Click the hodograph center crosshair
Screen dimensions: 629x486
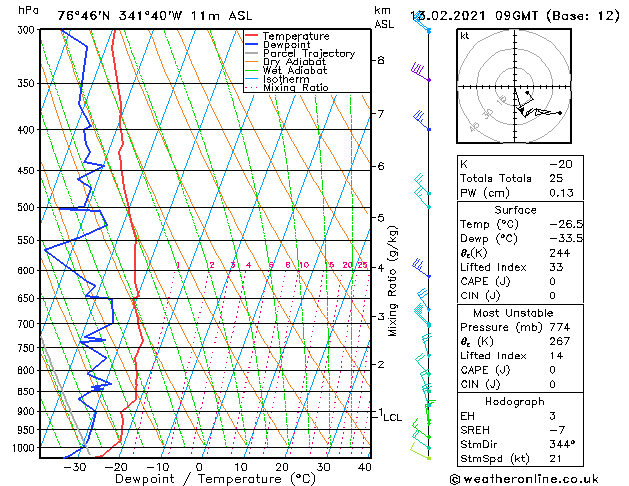pyautogui.click(x=515, y=86)
